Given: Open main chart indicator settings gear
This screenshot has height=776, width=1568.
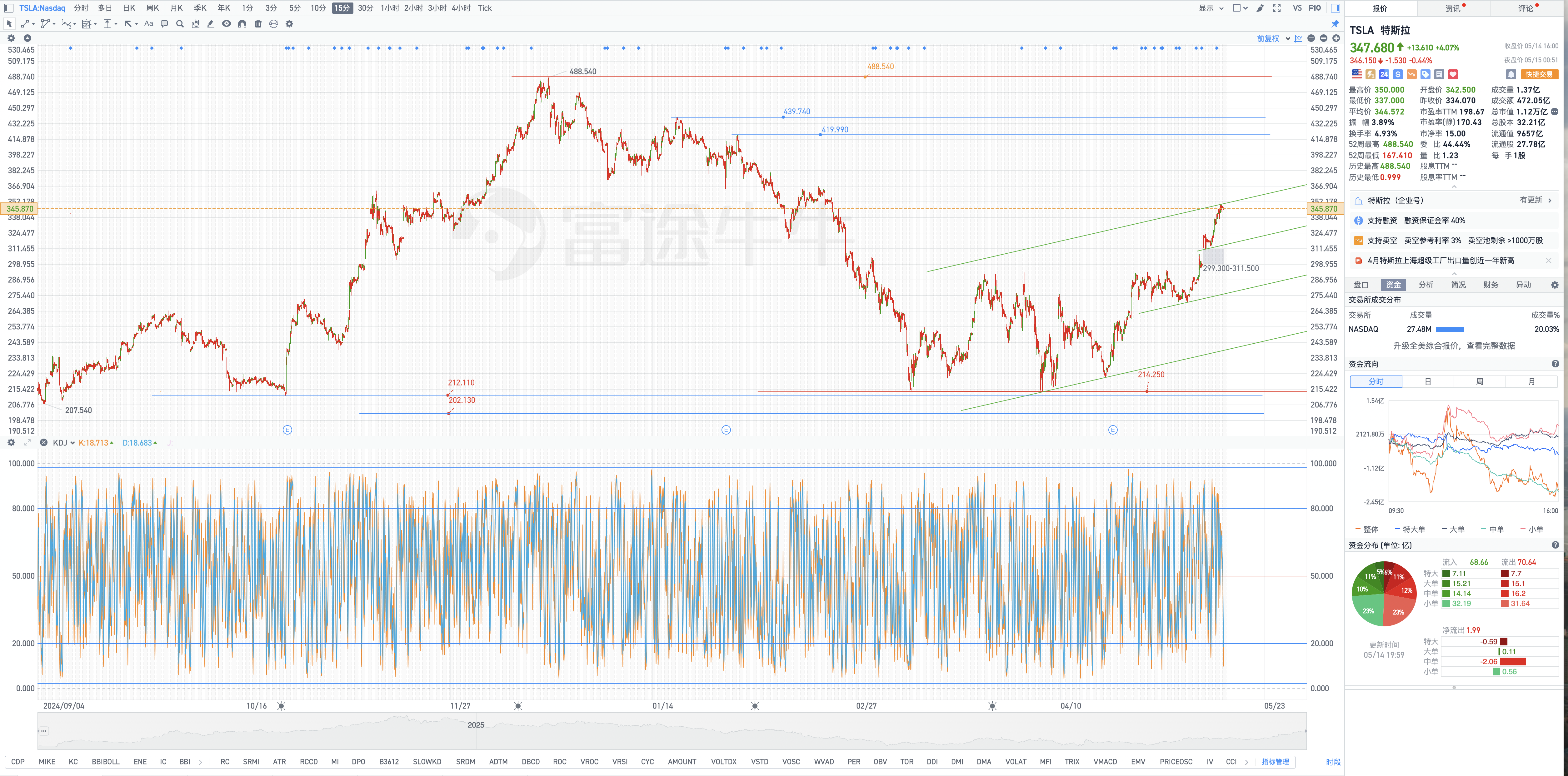Looking at the screenshot, I should [11, 38].
